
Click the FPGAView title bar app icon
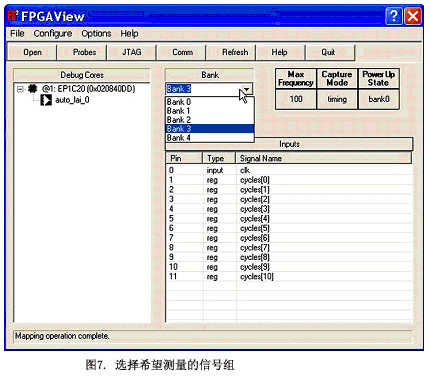pyautogui.click(x=13, y=16)
